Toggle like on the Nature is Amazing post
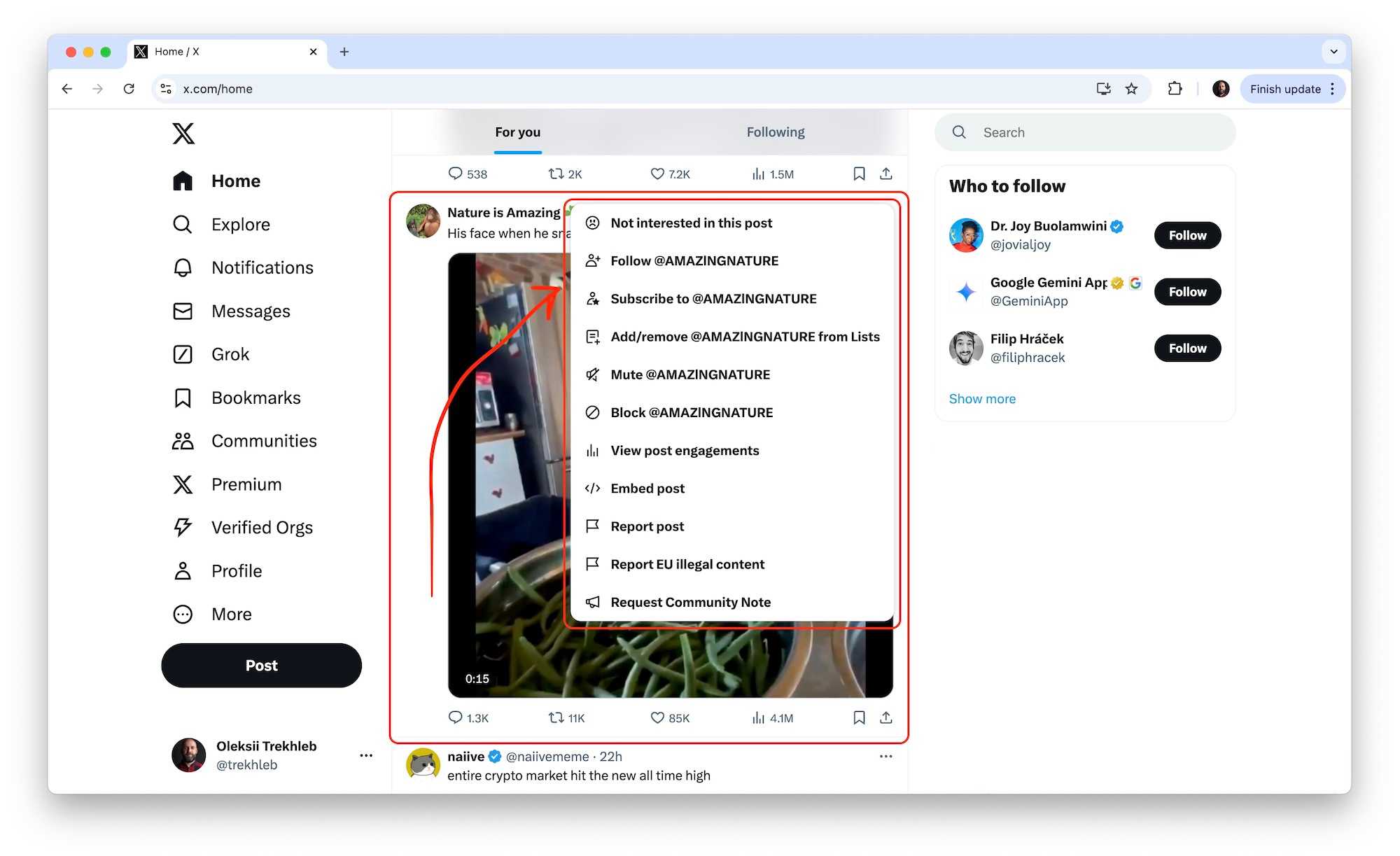The image size is (1400, 856). click(x=657, y=717)
